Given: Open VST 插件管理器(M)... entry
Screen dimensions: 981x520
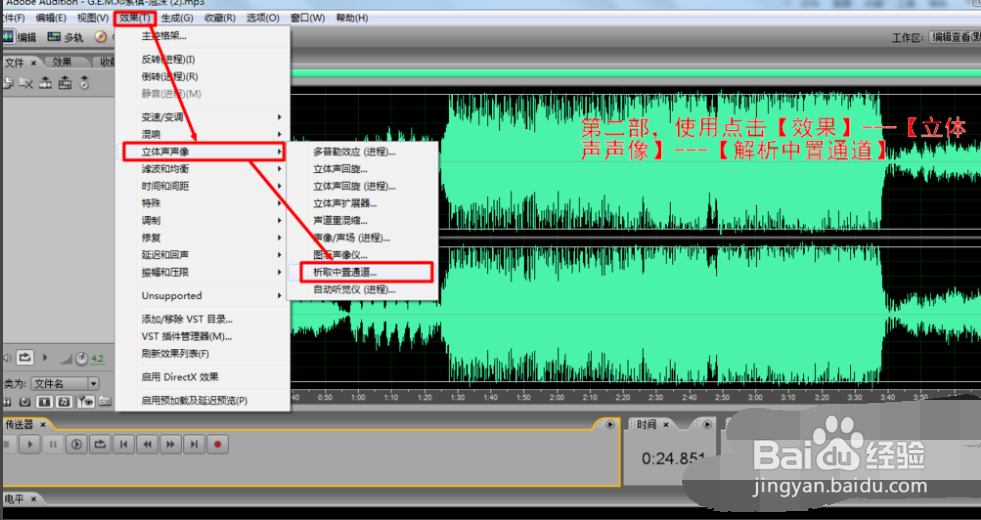Looking at the screenshot, I should point(203,336).
